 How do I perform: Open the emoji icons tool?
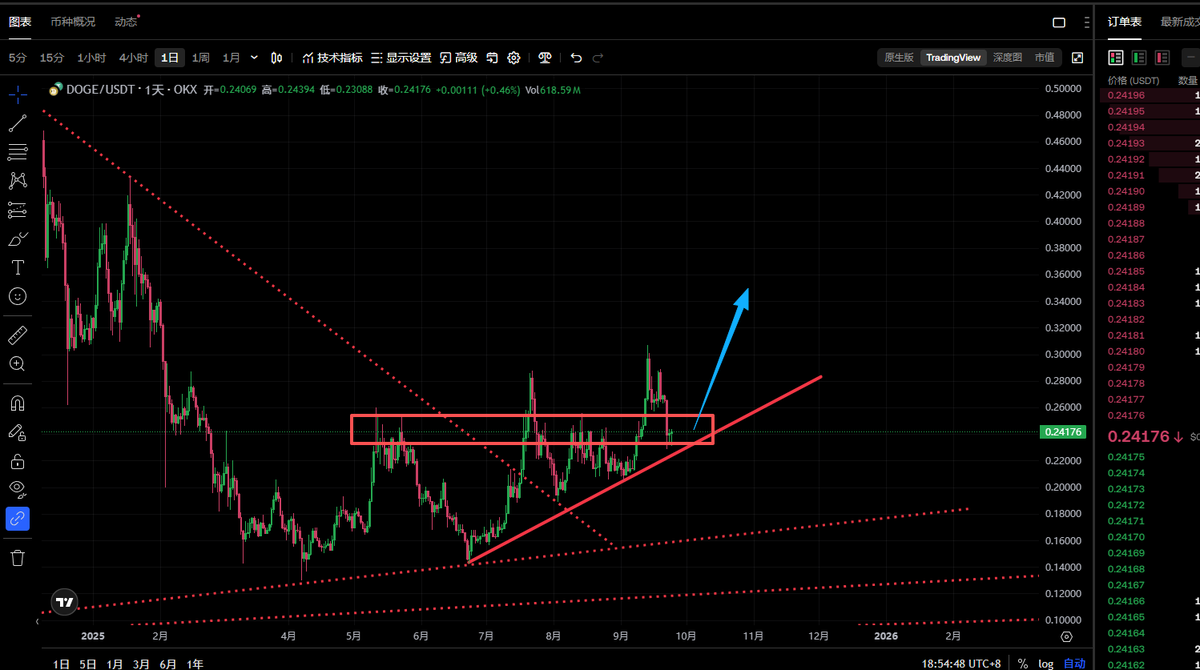click(18, 296)
